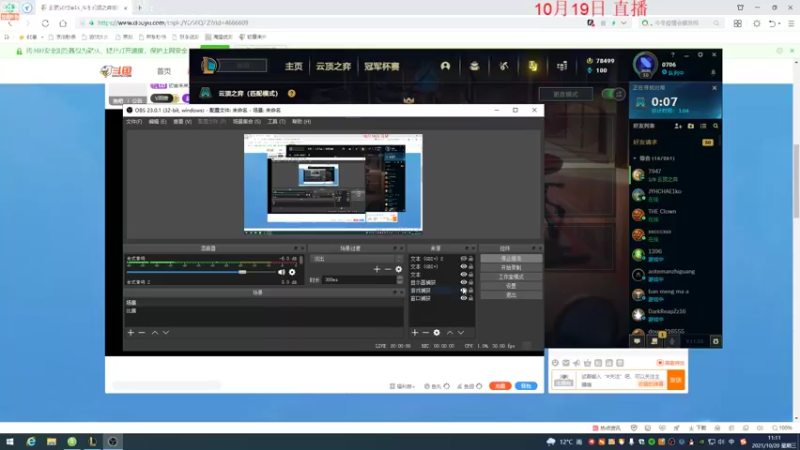The image size is (800, 450).
Task: Add a scene transition with the plus icon
Action: pos(377,269)
